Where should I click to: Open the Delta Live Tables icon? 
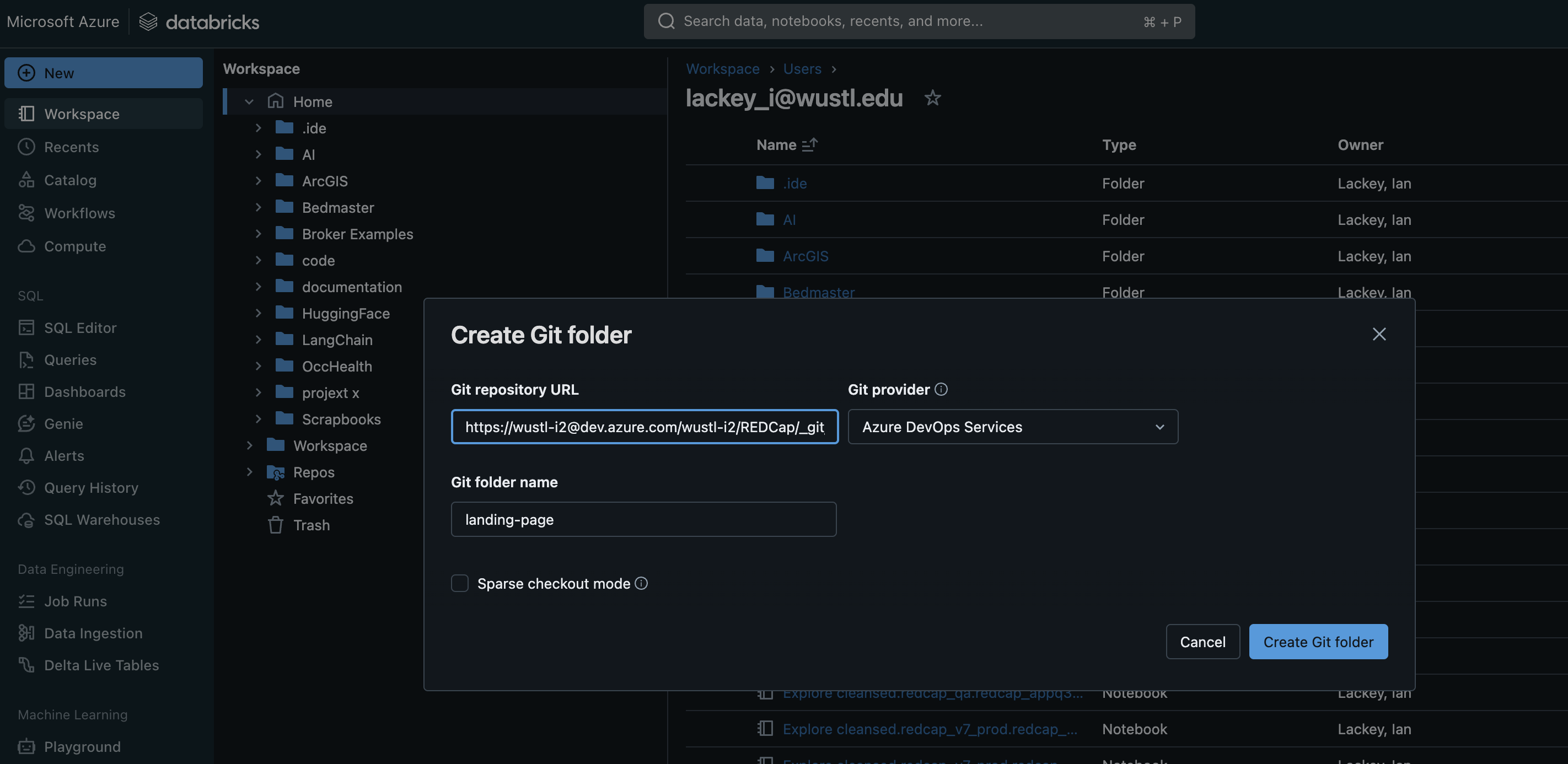pyautogui.click(x=26, y=665)
